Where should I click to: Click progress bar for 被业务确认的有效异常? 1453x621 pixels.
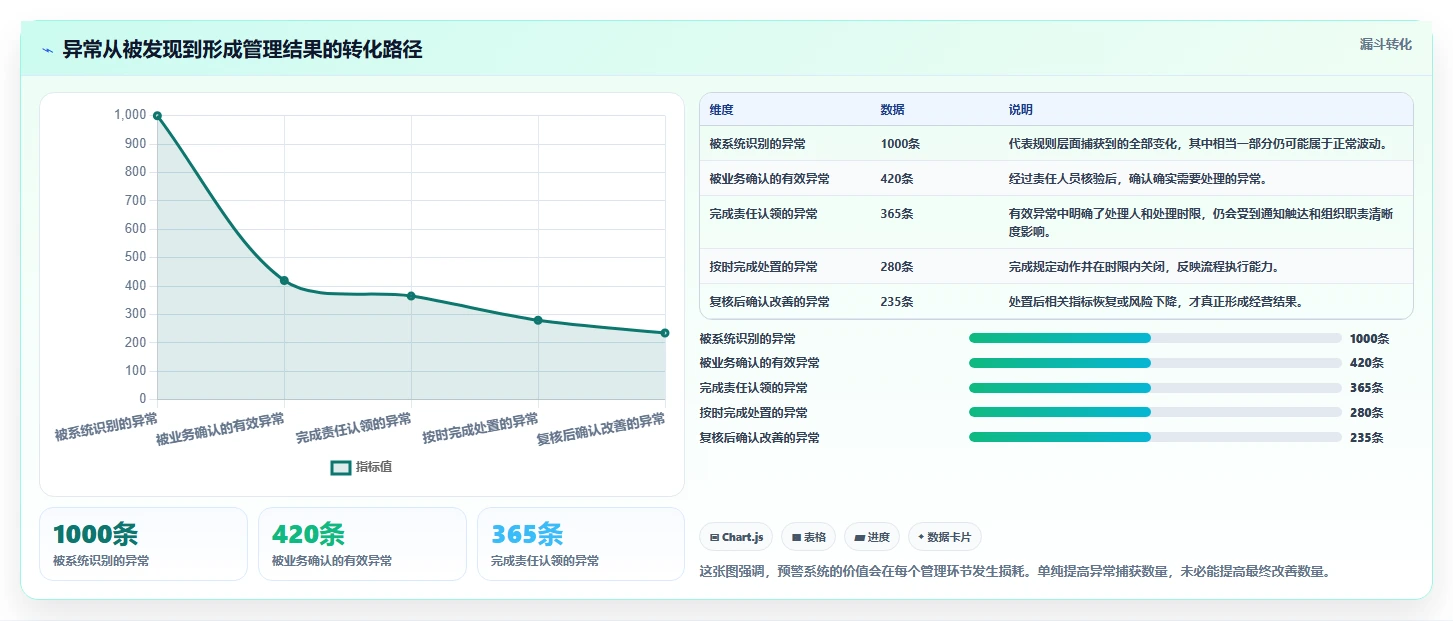tap(1155, 363)
